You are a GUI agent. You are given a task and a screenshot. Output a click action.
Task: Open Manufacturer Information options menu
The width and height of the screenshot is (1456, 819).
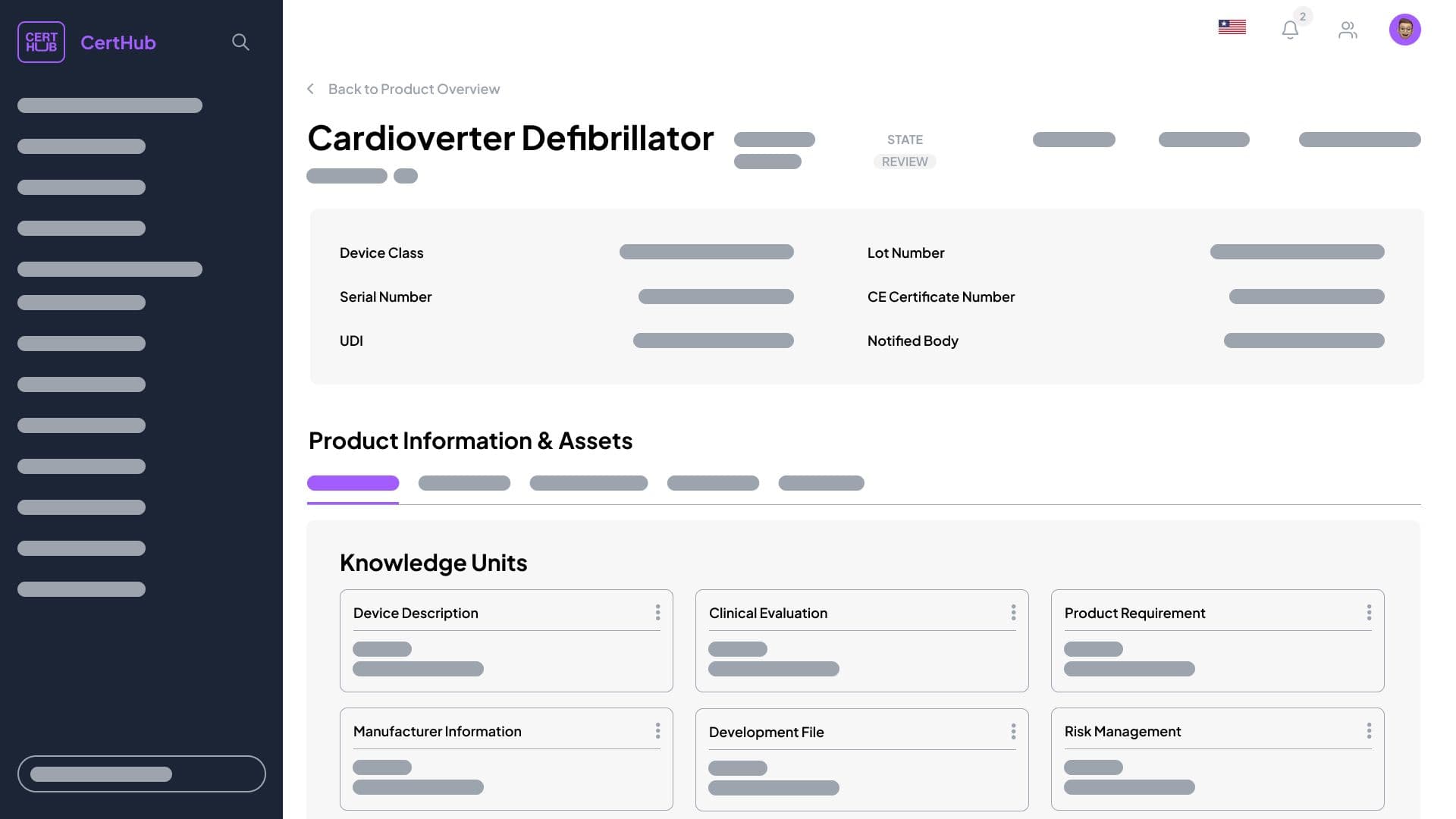point(657,730)
